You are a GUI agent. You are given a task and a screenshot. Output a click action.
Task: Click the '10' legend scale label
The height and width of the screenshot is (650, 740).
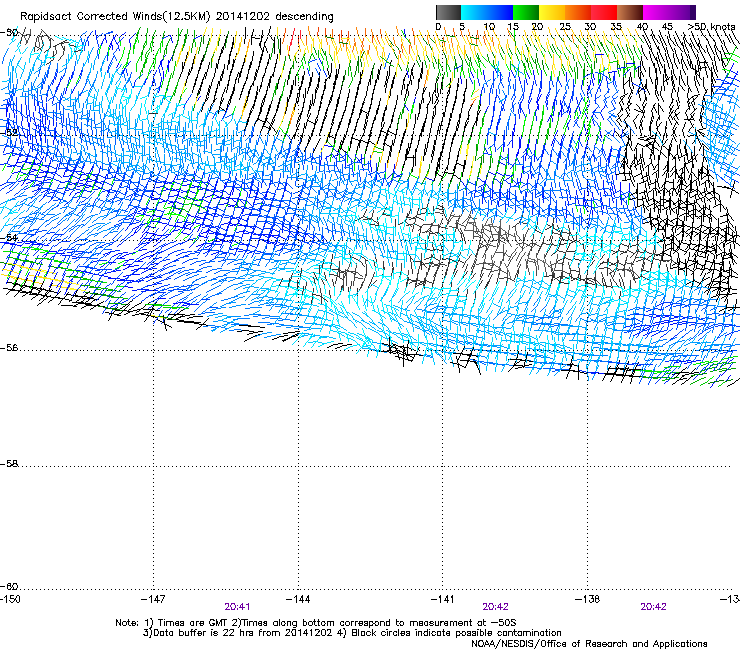[489, 27]
